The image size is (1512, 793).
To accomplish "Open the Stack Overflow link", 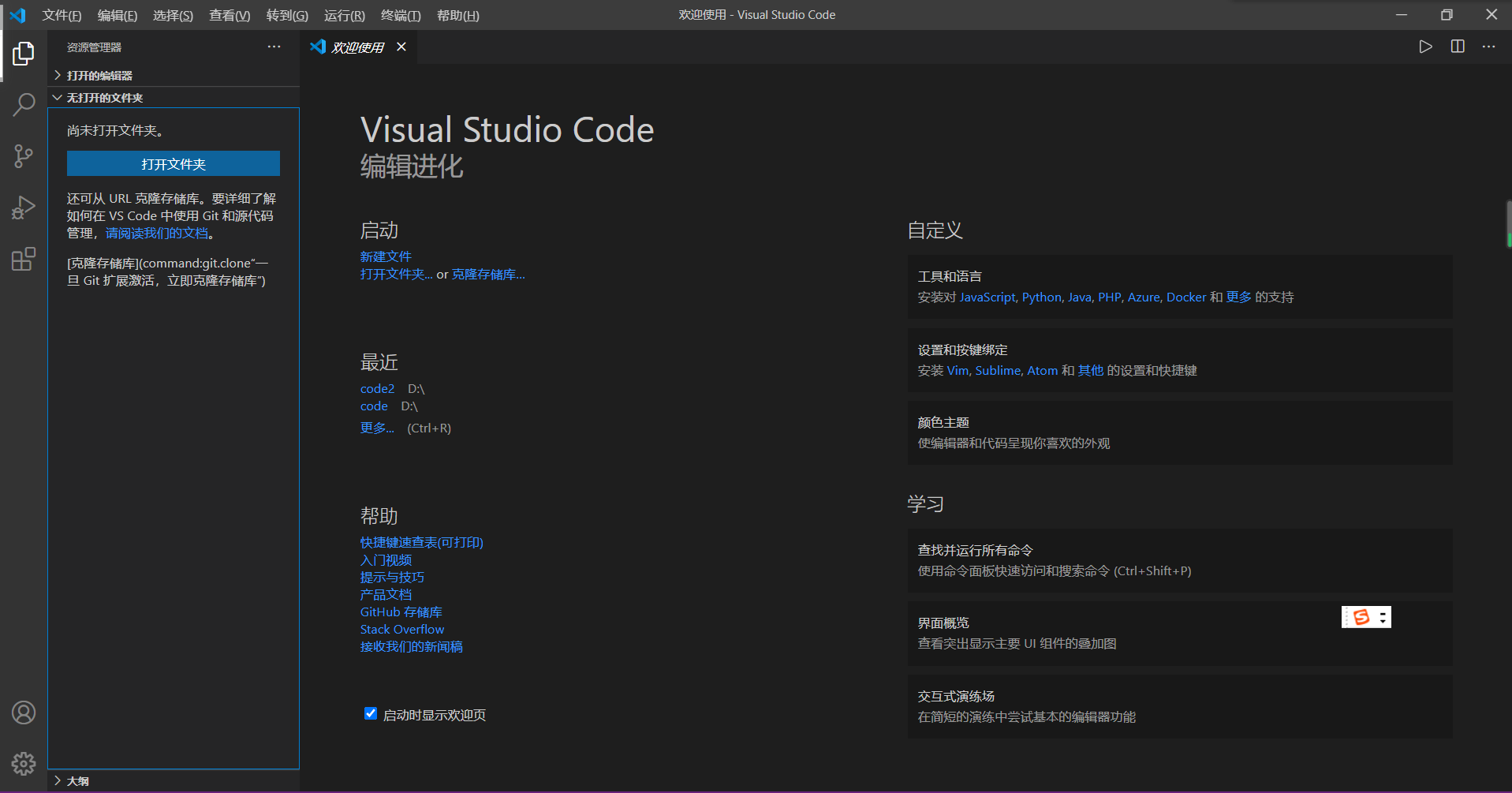I will coord(402,629).
